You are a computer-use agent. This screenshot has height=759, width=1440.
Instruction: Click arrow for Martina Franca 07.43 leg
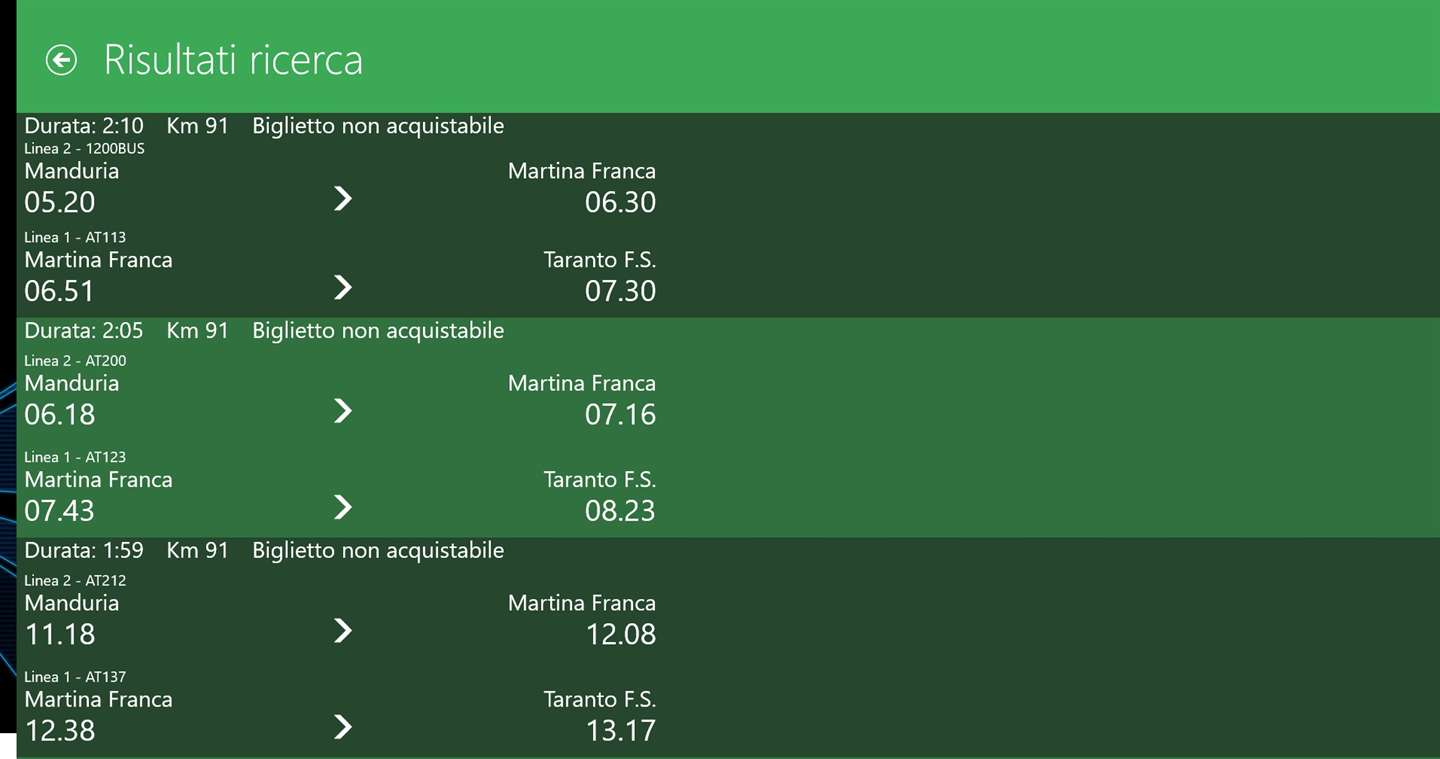[x=343, y=507]
